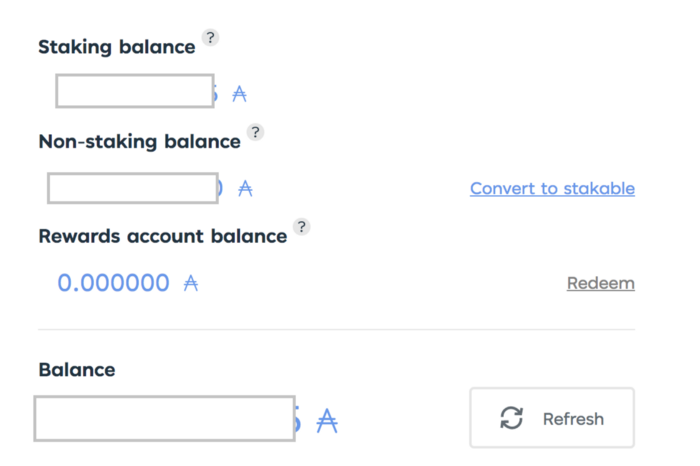The width and height of the screenshot is (700, 466).
Task: Click the redacted non-staking balance amount box
Action: click(133, 189)
